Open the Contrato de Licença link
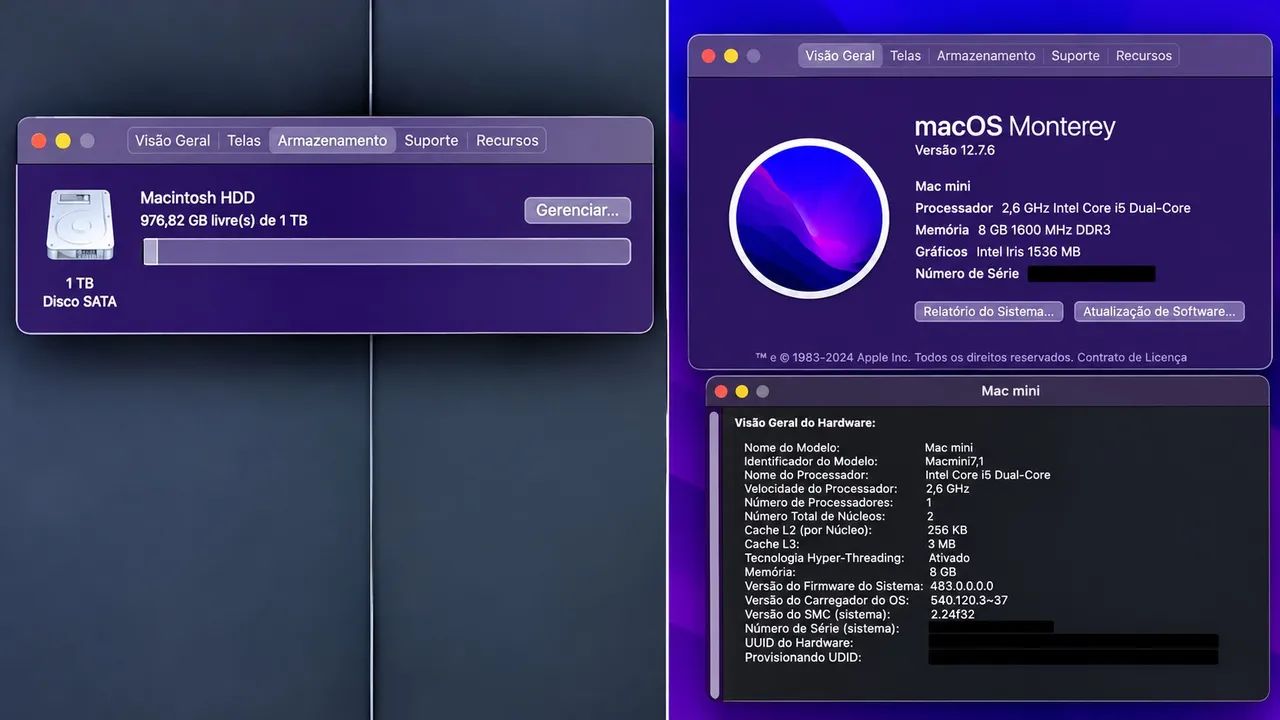The height and width of the screenshot is (720, 1280). [x=1132, y=357]
